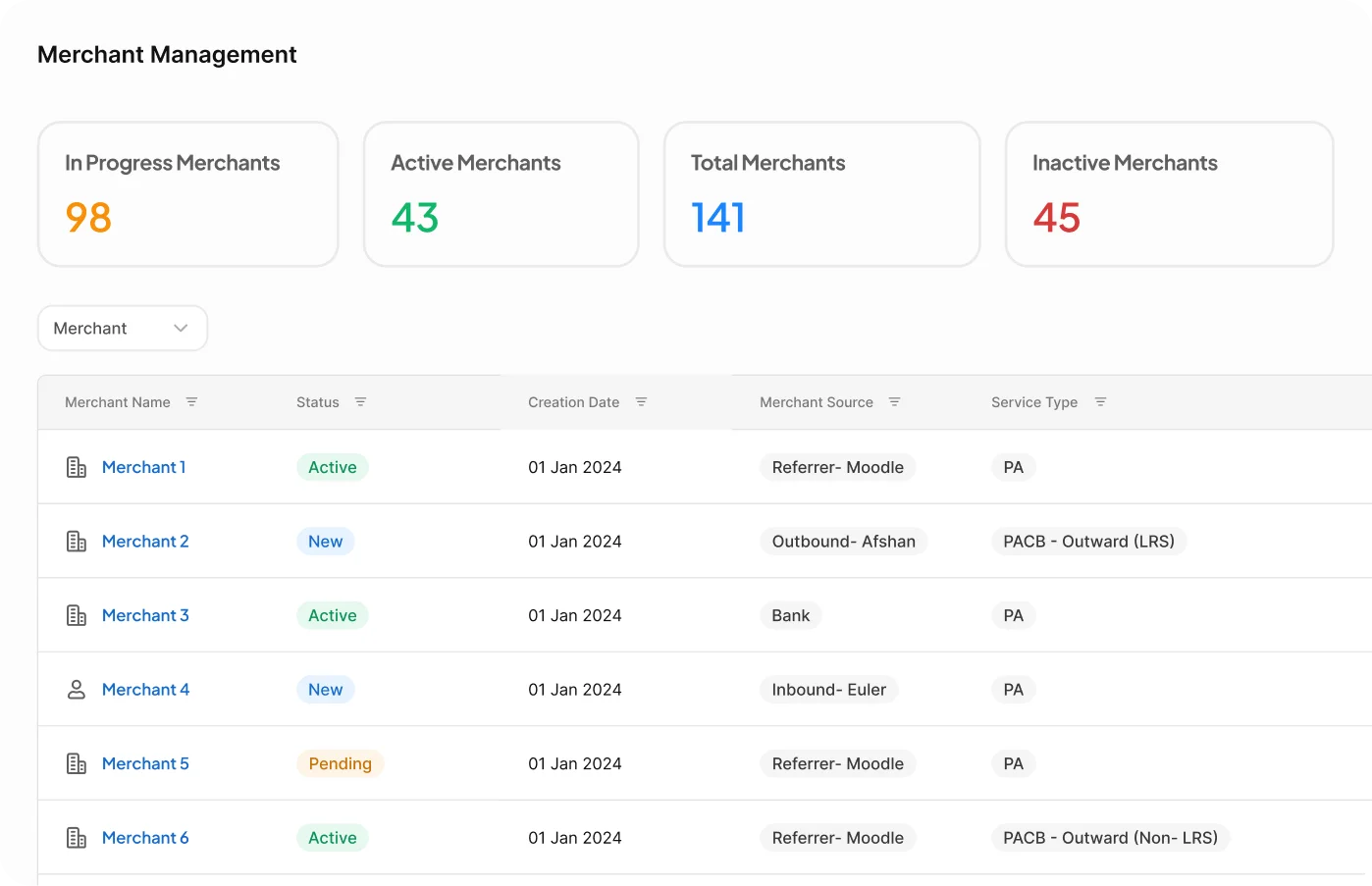Click the Creation Date column header
Viewport: 1372px width, 886px height.
[574, 402]
